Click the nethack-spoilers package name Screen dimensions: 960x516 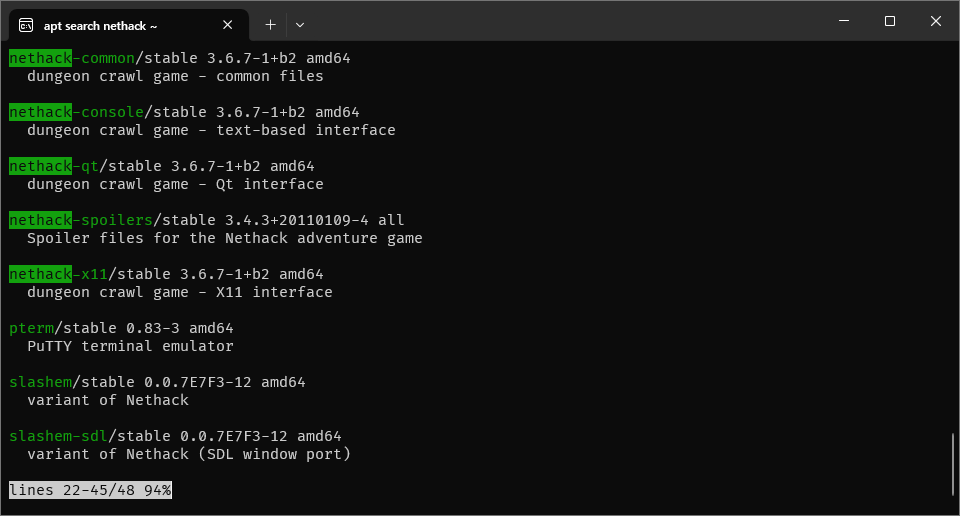pyautogui.click(x=80, y=220)
